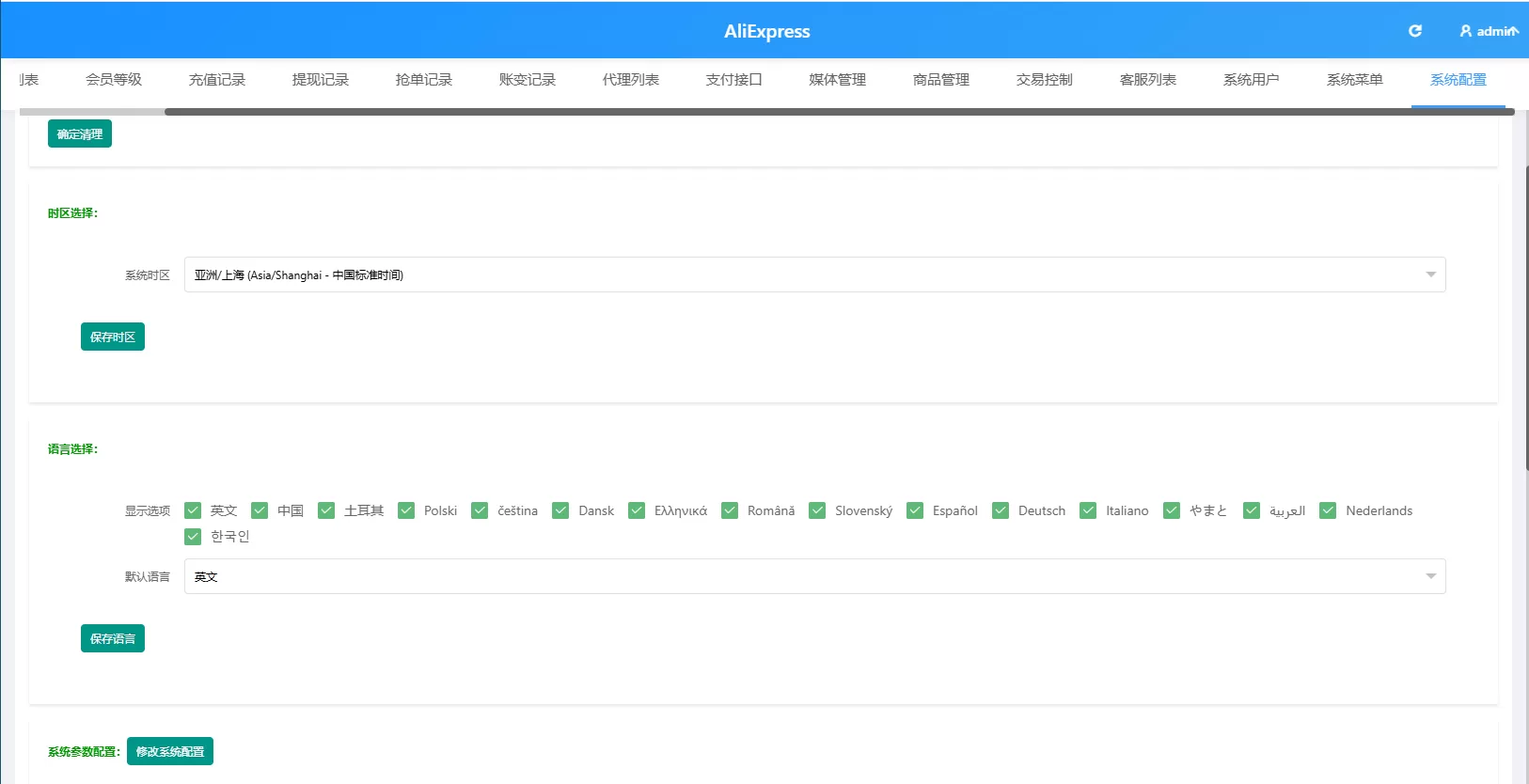Open the 默认语言 default language dropdown

(815, 576)
